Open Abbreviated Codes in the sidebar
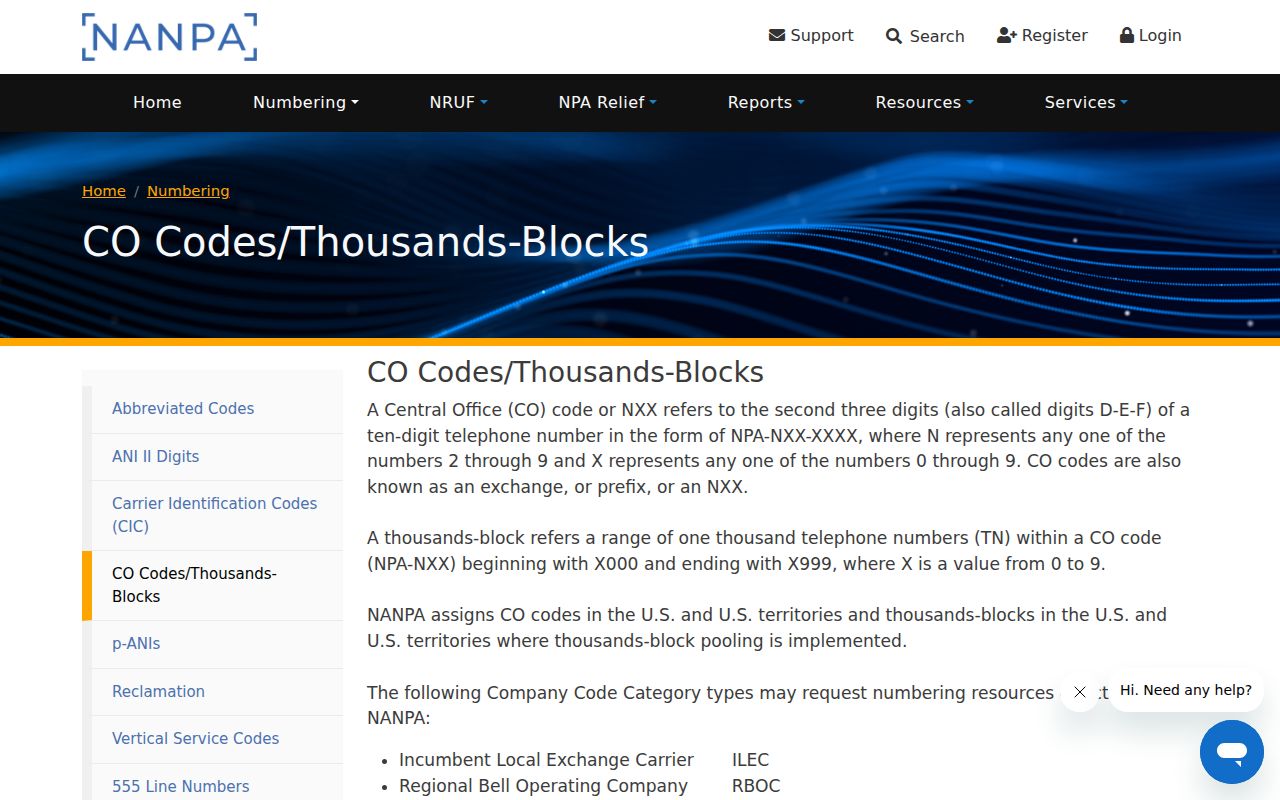Viewport: 1280px width, 800px height. (x=217, y=409)
